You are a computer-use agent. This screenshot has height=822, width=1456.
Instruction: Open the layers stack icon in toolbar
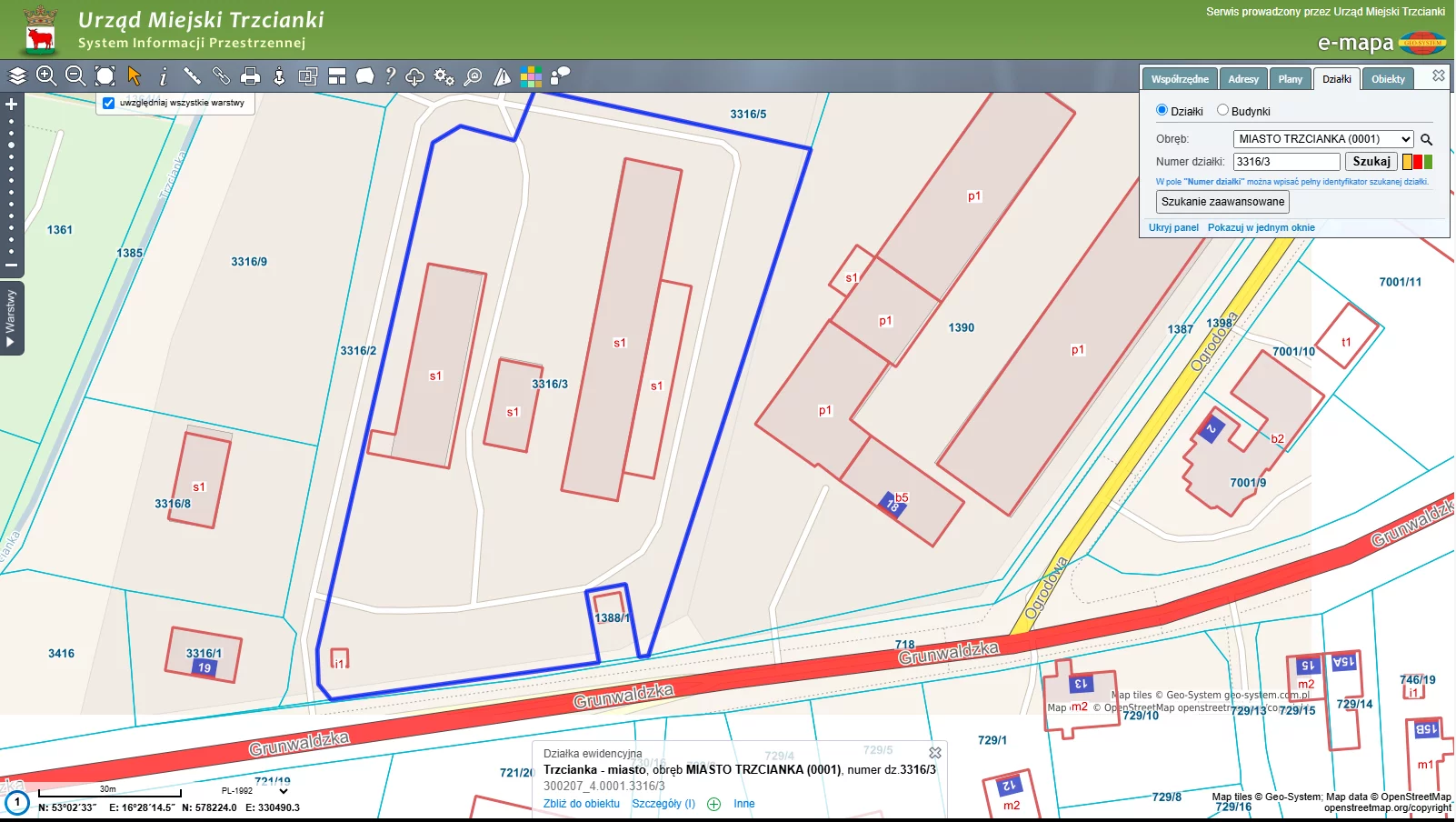point(17,76)
